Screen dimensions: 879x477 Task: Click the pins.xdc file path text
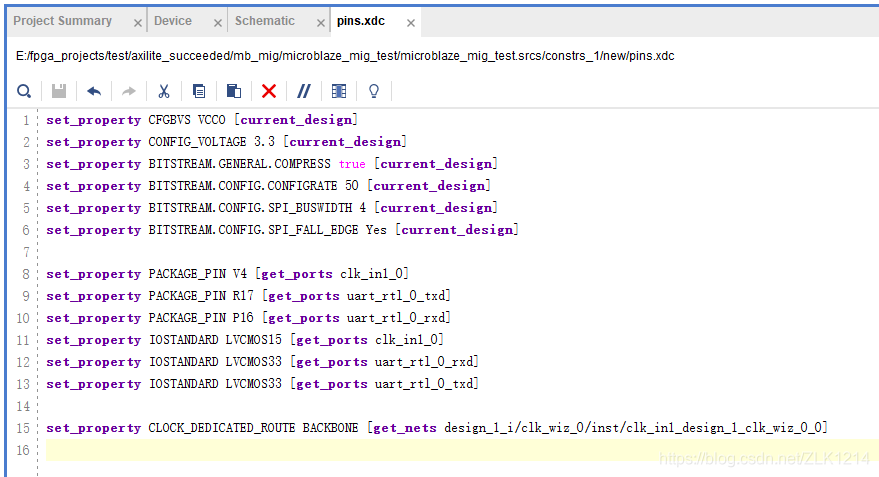tap(345, 56)
